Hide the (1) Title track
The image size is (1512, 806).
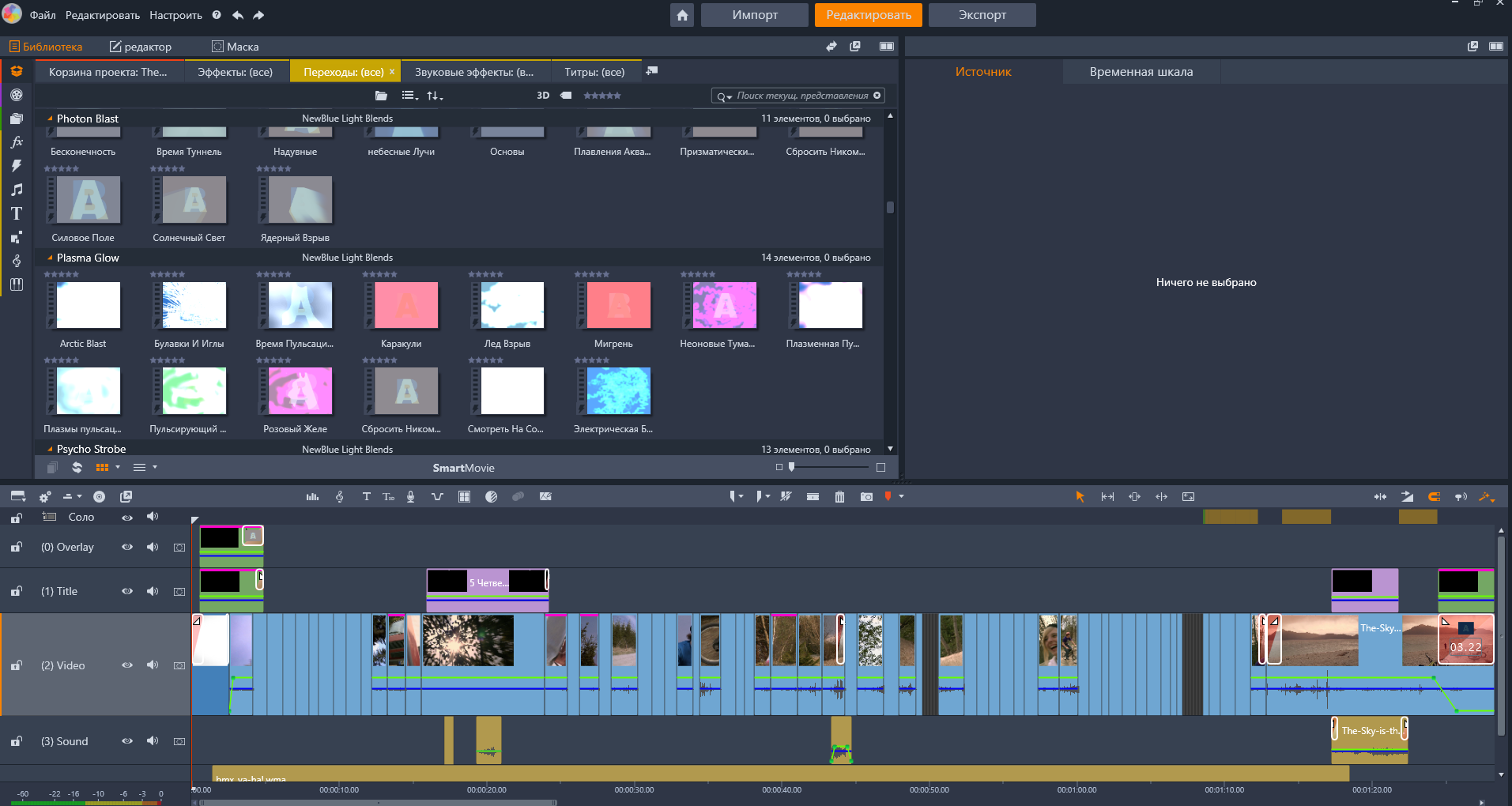126,591
